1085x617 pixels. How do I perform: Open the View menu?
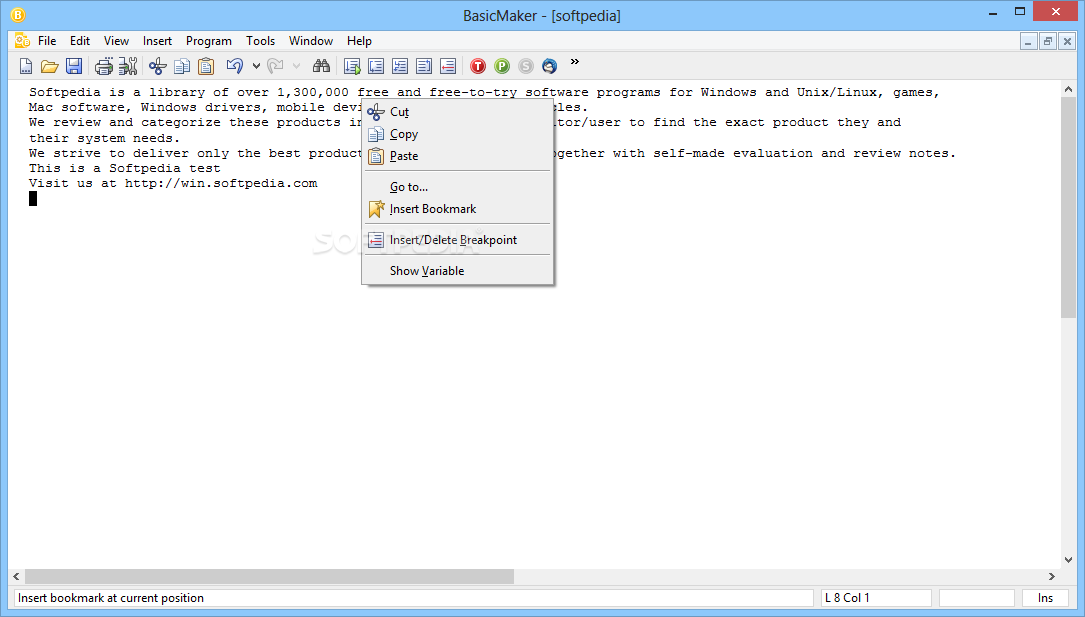point(116,41)
